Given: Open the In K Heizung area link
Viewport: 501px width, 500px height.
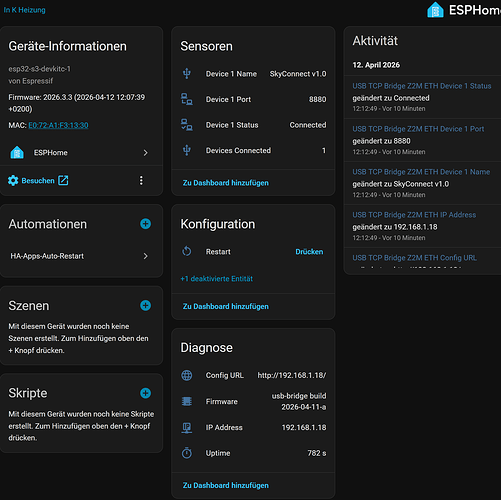Looking at the screenshot, I should pos(25,10).
